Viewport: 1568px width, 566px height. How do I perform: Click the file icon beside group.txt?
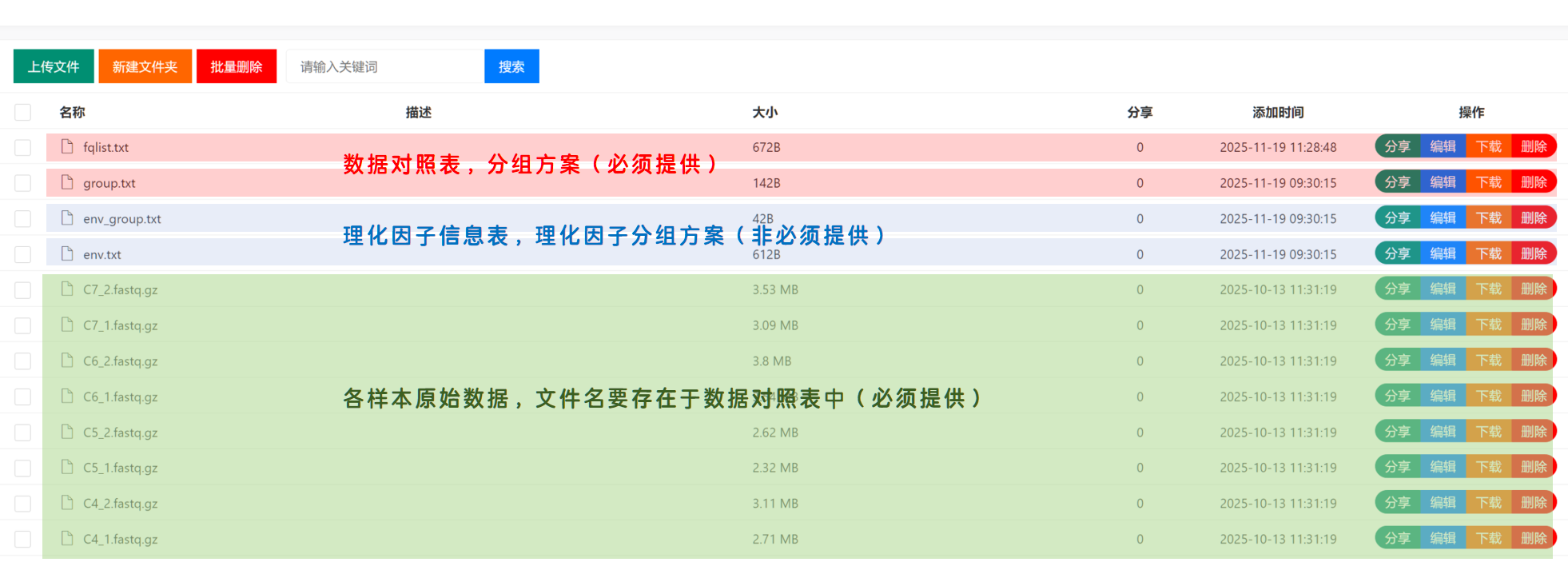point(68,182)
